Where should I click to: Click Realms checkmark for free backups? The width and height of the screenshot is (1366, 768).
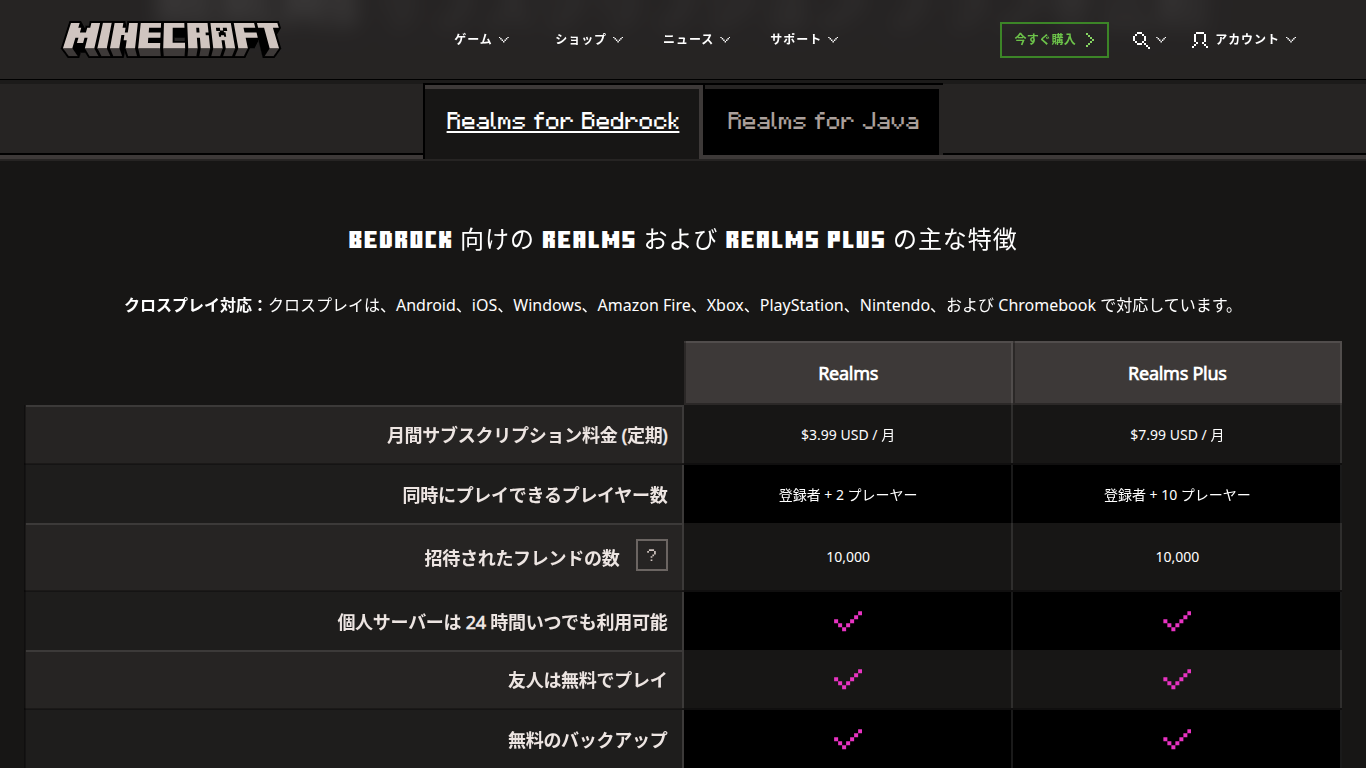pyautogui.click(x=847, y=740)
